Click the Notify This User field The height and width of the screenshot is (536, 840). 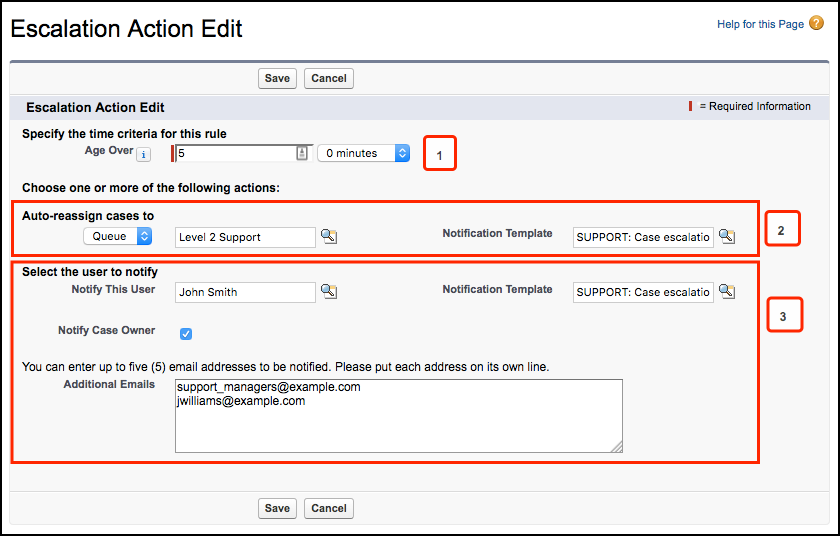[245, 292]
